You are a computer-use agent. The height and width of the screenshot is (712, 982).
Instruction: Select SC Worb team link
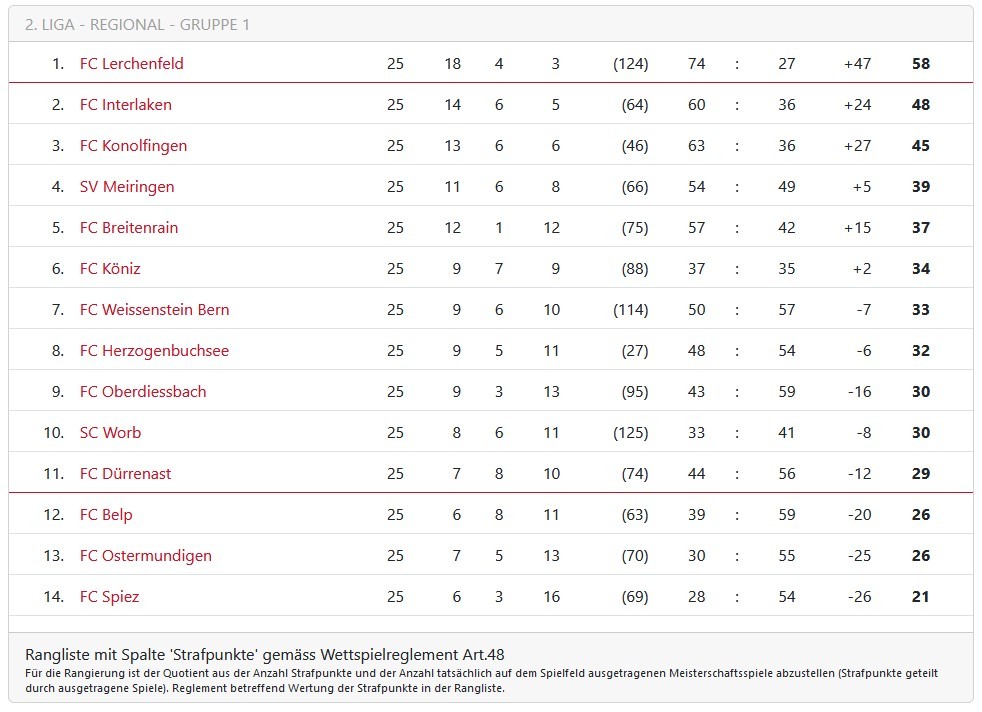click(x=110, y=432)
